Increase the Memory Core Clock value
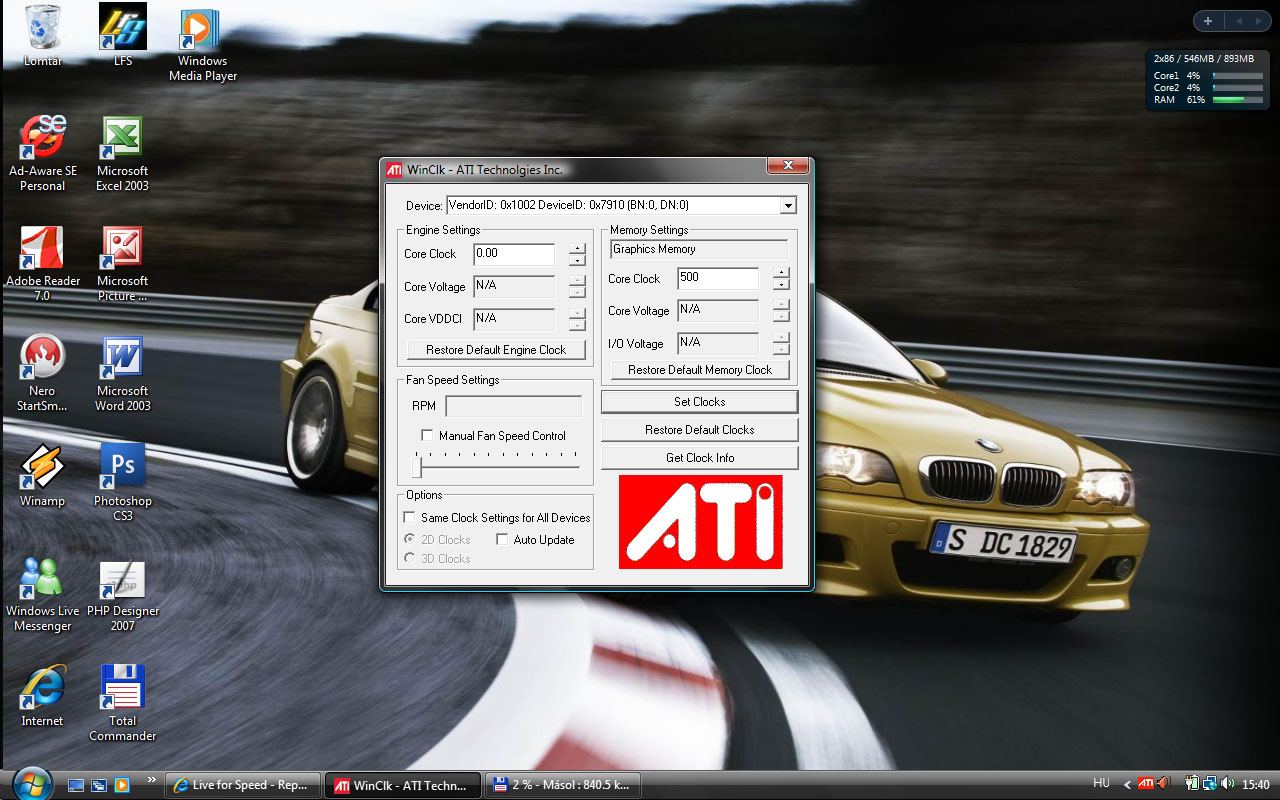This screenshot has width=1280, height=800. coord(781,273)
